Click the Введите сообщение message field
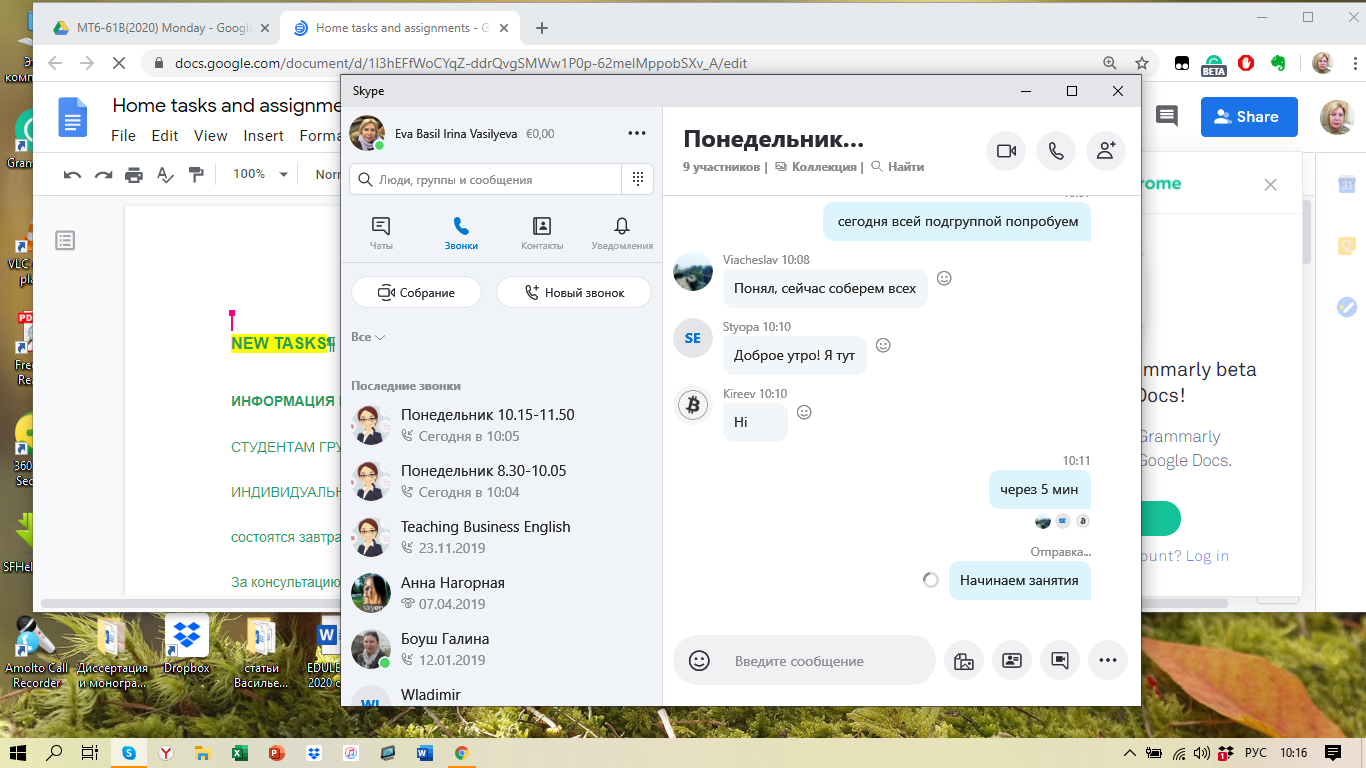 coord(820,661)
